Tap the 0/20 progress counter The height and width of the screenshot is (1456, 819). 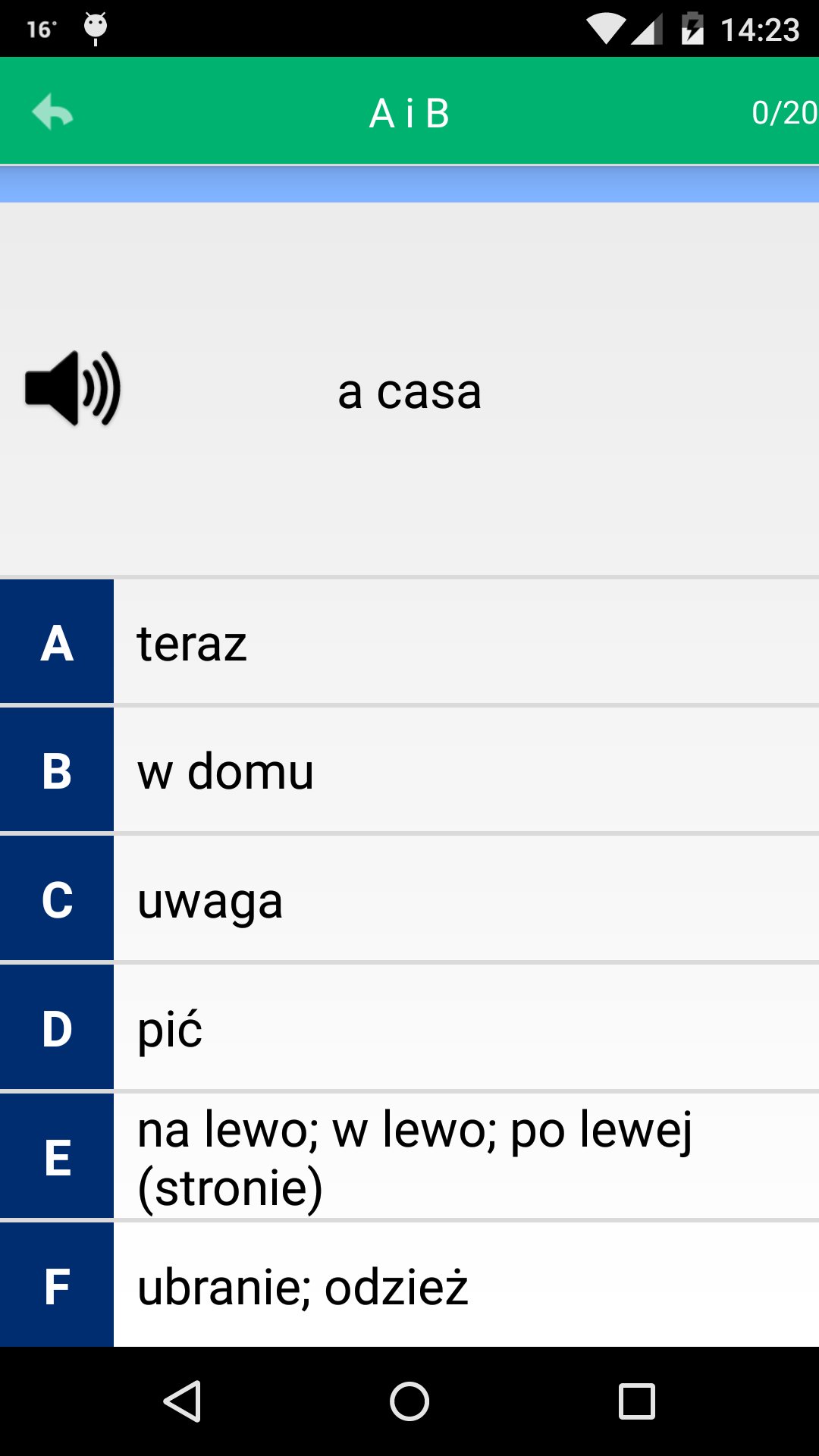[x=783, y=113]
